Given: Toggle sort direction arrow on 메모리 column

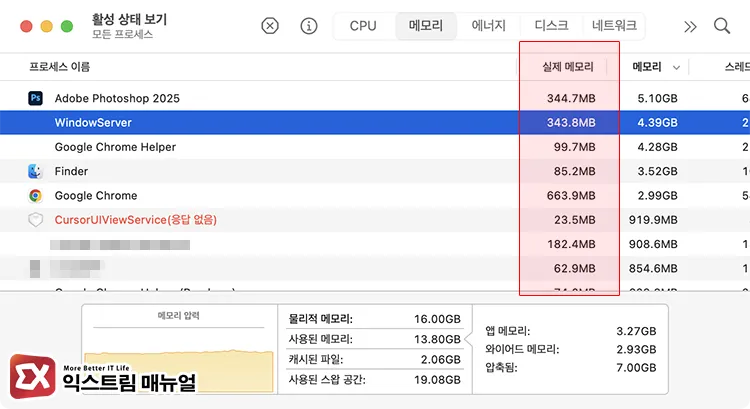Looking at the screenshot, I should (676, 67).
